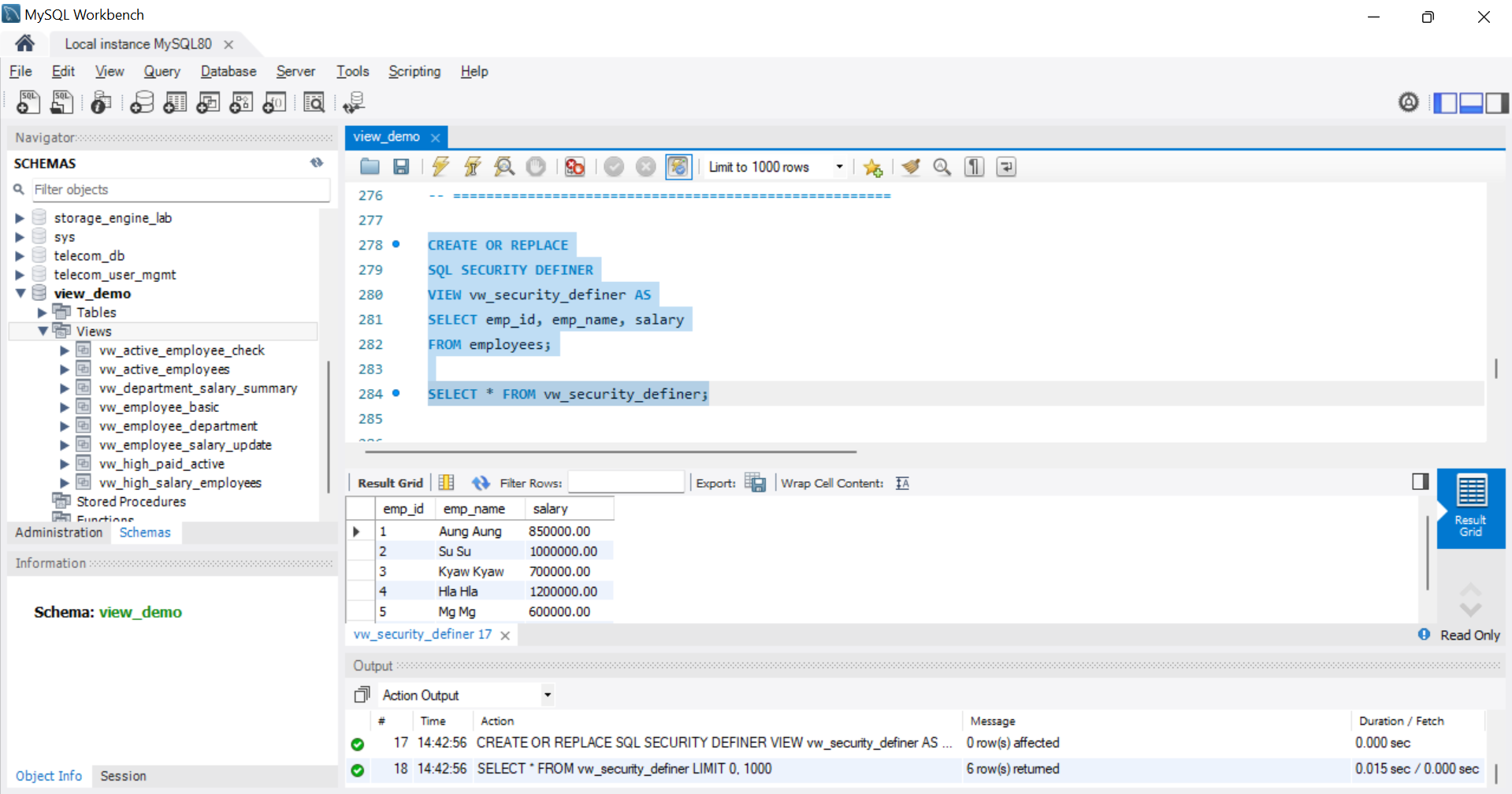Select the Local instance MySQL80 tab
Screen dimensions: 1512x794
click(x=138, y=44)
